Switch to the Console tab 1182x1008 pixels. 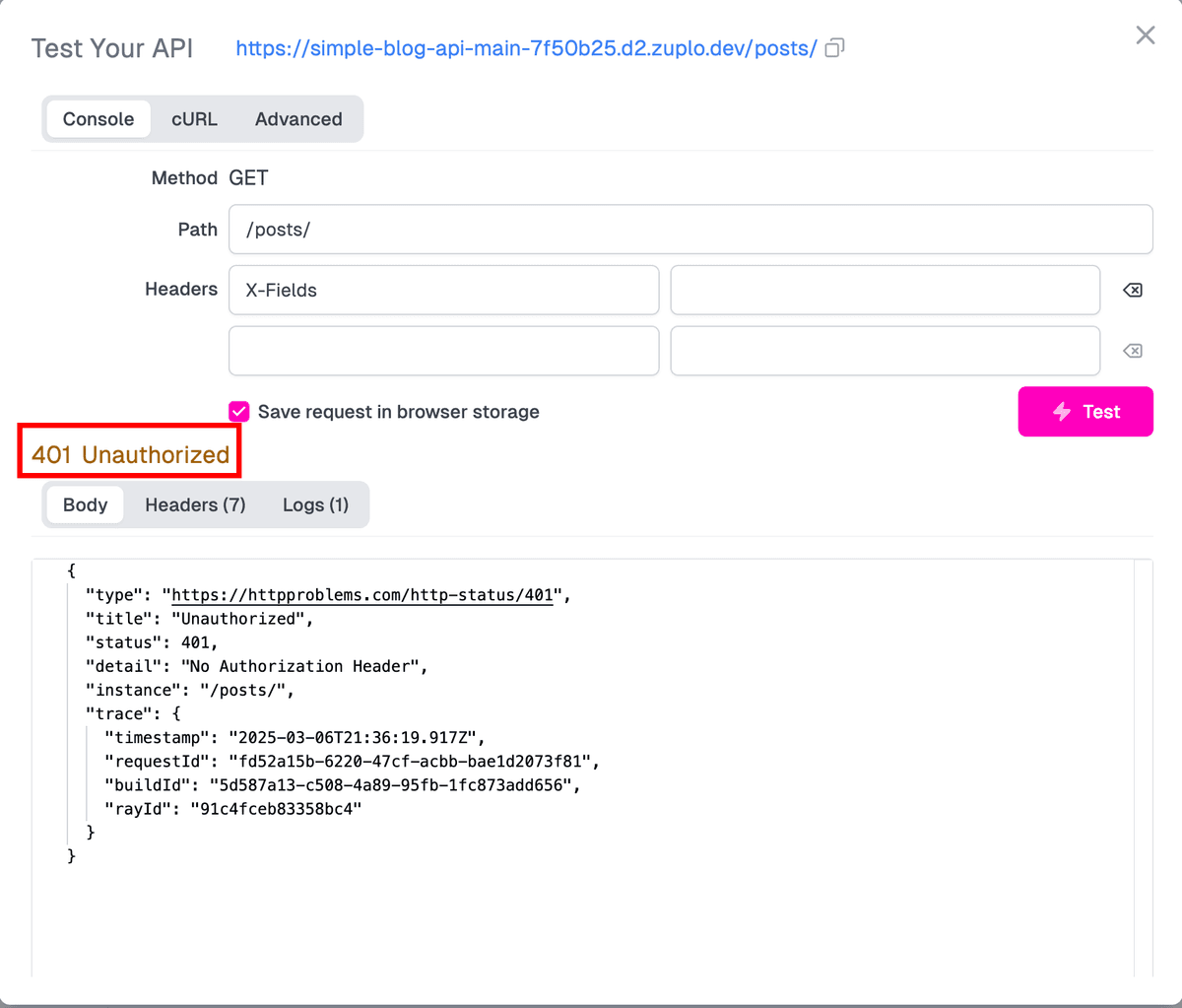click(x=98, y=119)
